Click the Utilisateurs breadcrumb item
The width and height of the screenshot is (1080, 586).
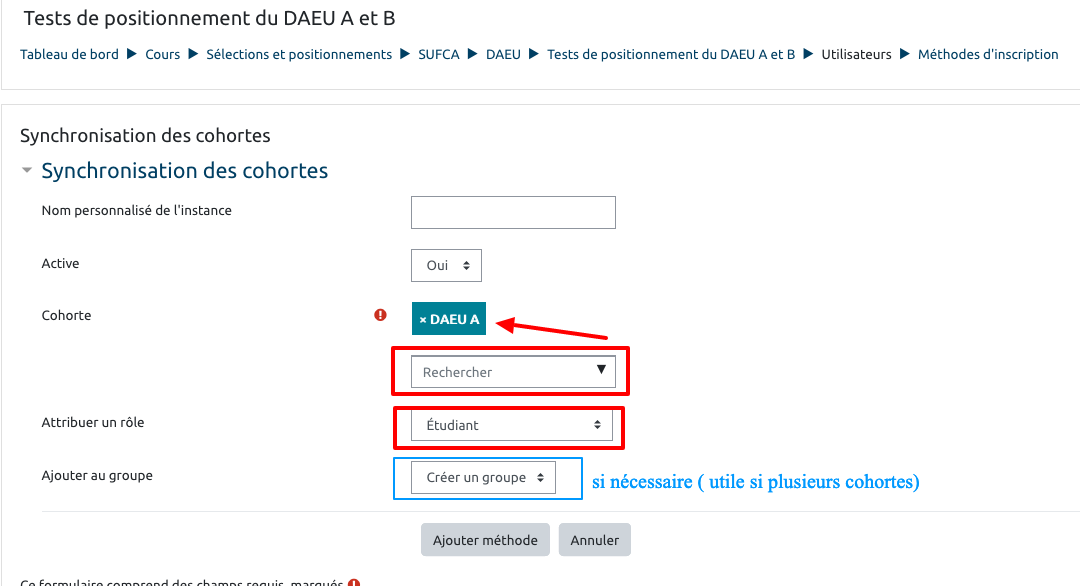(x=856, y=55)
